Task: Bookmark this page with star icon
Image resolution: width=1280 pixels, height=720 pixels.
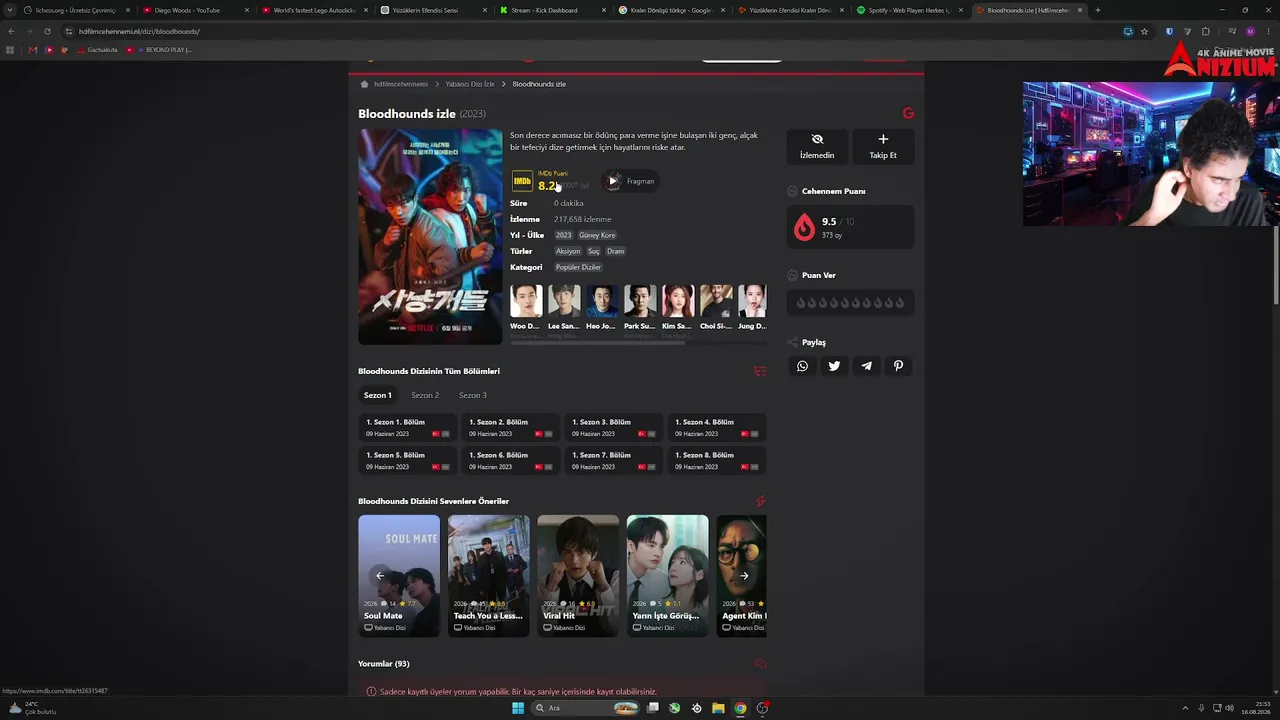Action: coord(1145,31)
